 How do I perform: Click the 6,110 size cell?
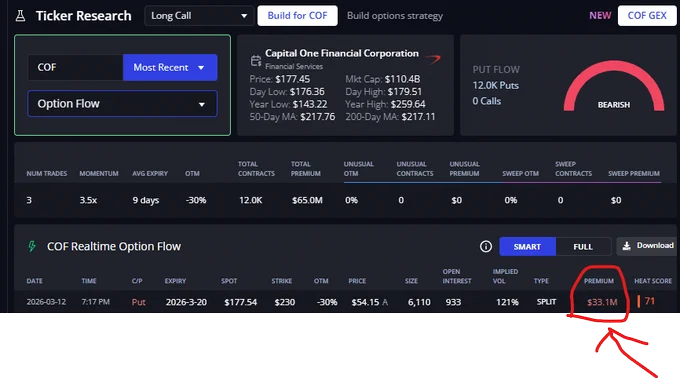(x=419, y=302)
